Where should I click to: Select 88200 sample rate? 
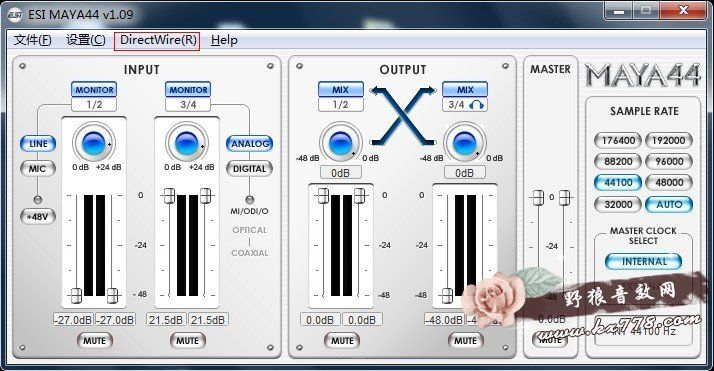618,162
